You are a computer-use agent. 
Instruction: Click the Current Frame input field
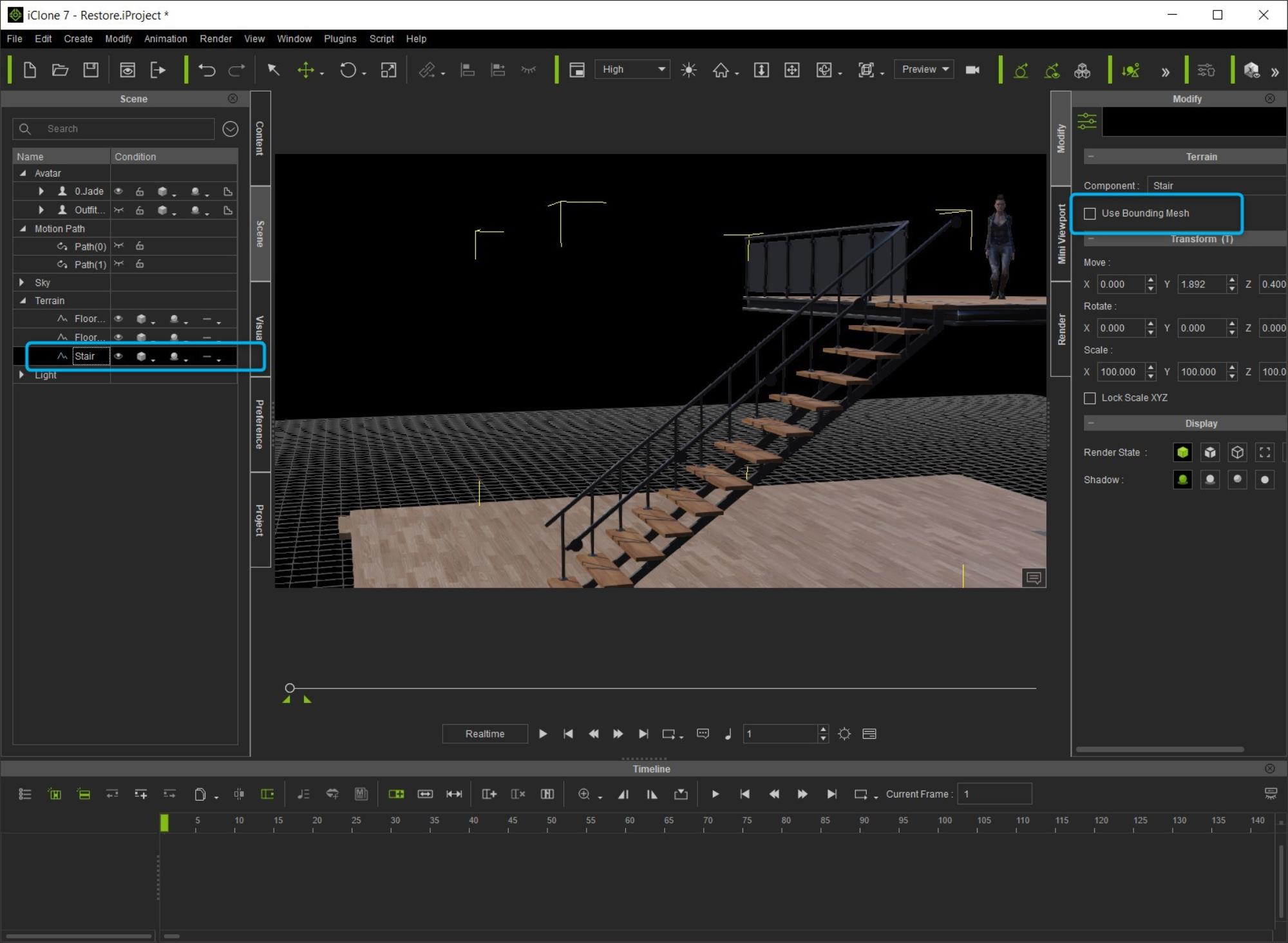994,794
